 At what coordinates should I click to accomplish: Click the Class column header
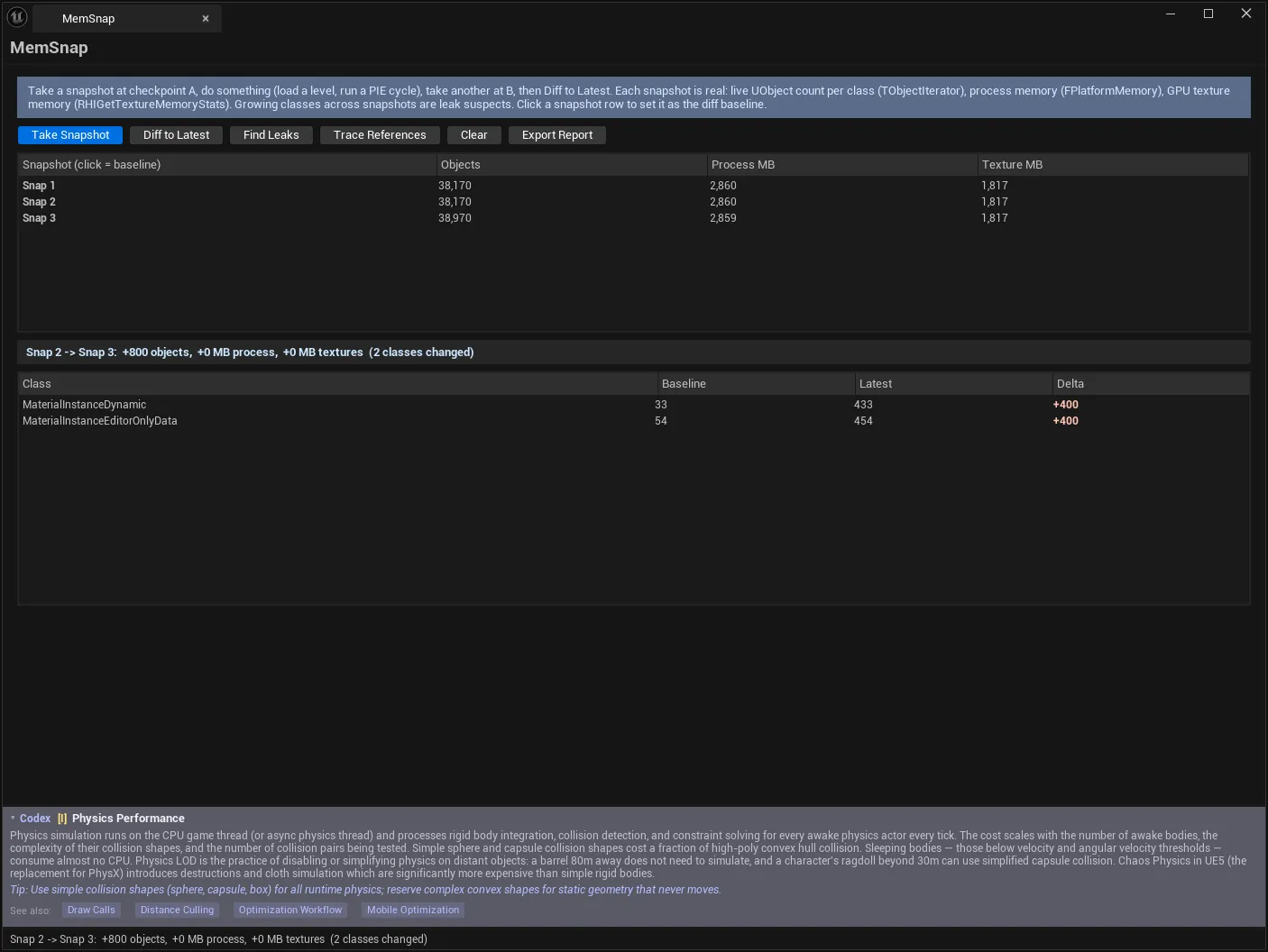338,384
